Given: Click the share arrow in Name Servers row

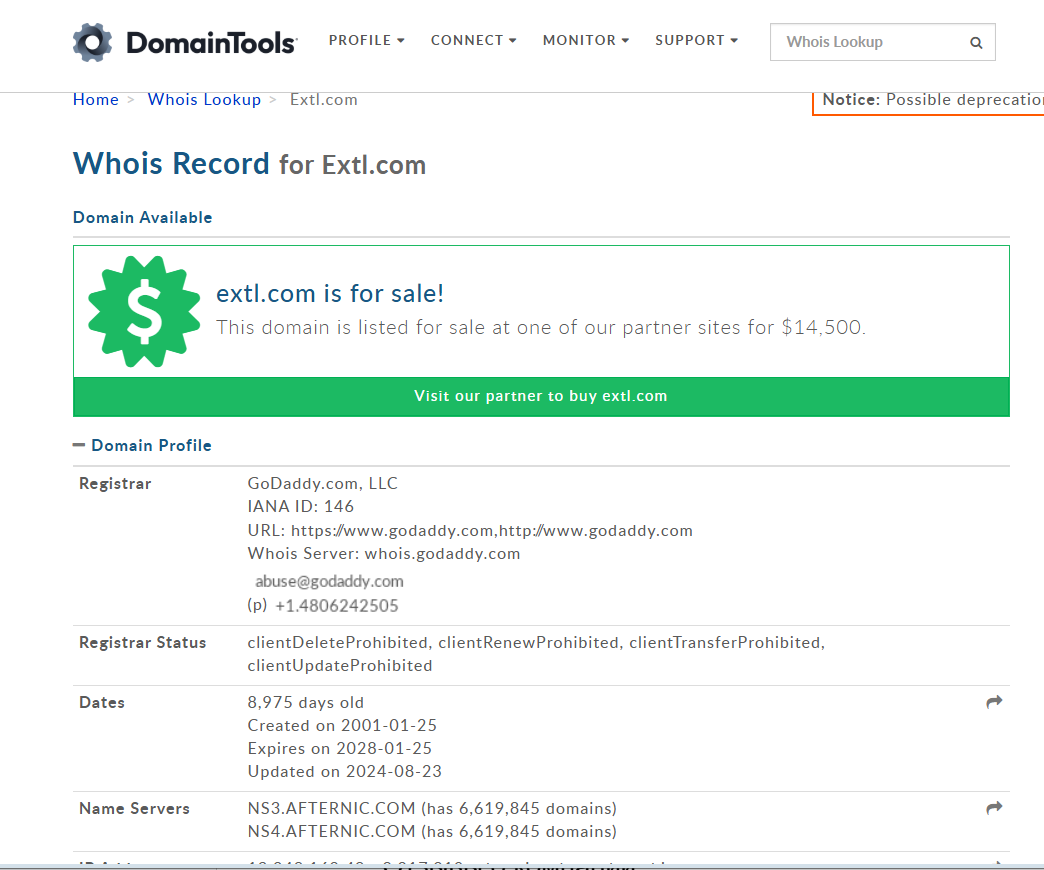Looking at the screenshot, I should [x=993, y=808].
